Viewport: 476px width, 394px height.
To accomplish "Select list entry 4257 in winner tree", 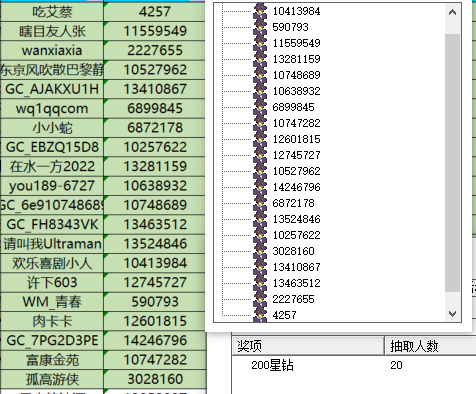I will pos(284,315).
